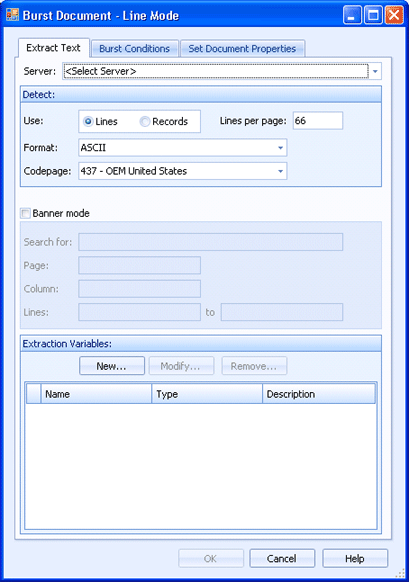Sort by the Type column header
This screenshot has width=409, height=582.
pos(207,394)
